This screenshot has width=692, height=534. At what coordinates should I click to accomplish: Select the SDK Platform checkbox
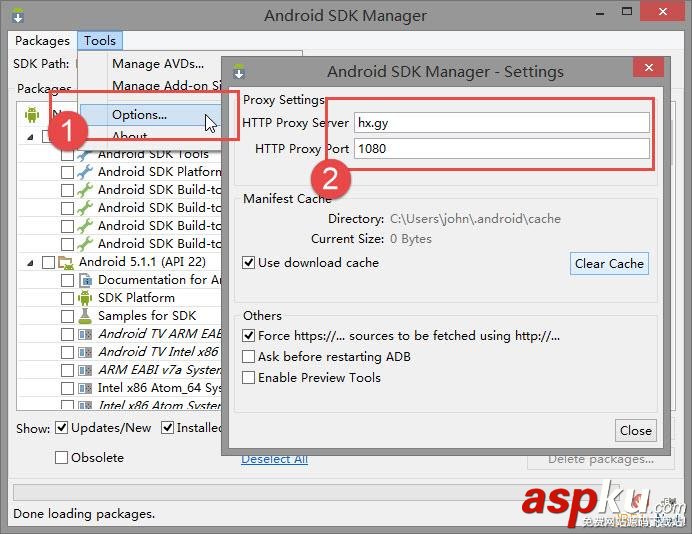tap(67, 298)
